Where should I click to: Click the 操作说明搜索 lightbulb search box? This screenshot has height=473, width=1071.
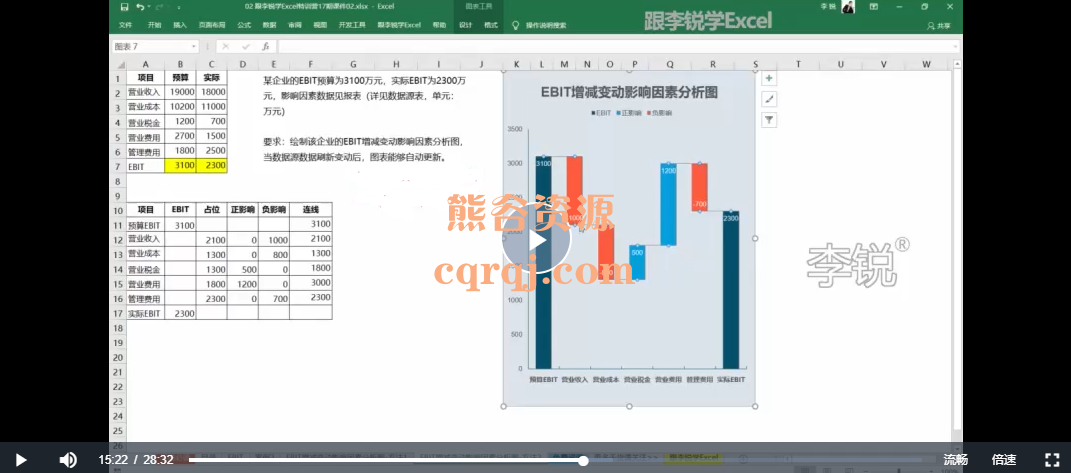(x=539, y=25)
